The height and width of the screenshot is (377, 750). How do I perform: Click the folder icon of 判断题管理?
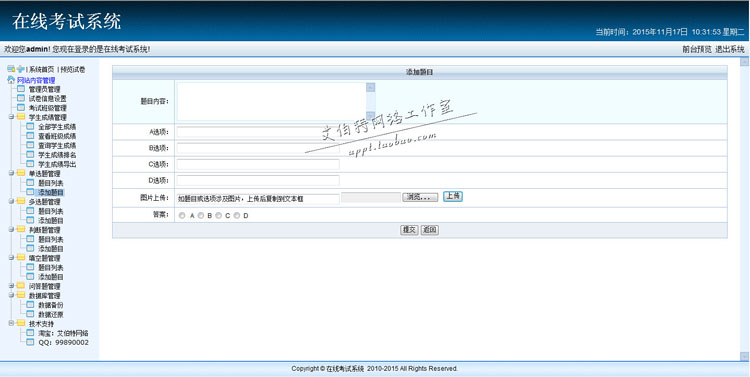pos(21,230)
